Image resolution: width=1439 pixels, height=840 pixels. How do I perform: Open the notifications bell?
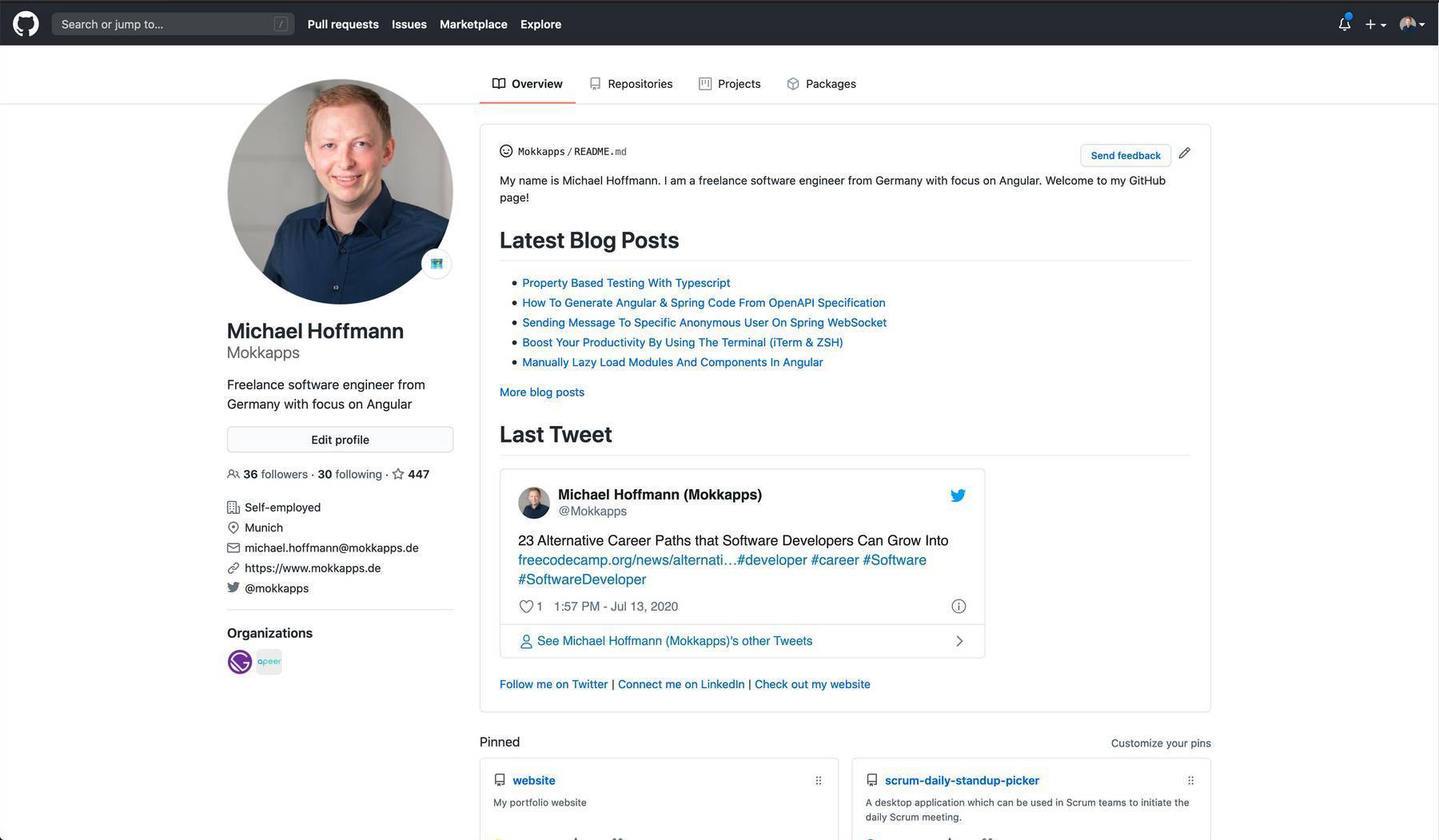pyautogui.click(x=1345, y=23)
